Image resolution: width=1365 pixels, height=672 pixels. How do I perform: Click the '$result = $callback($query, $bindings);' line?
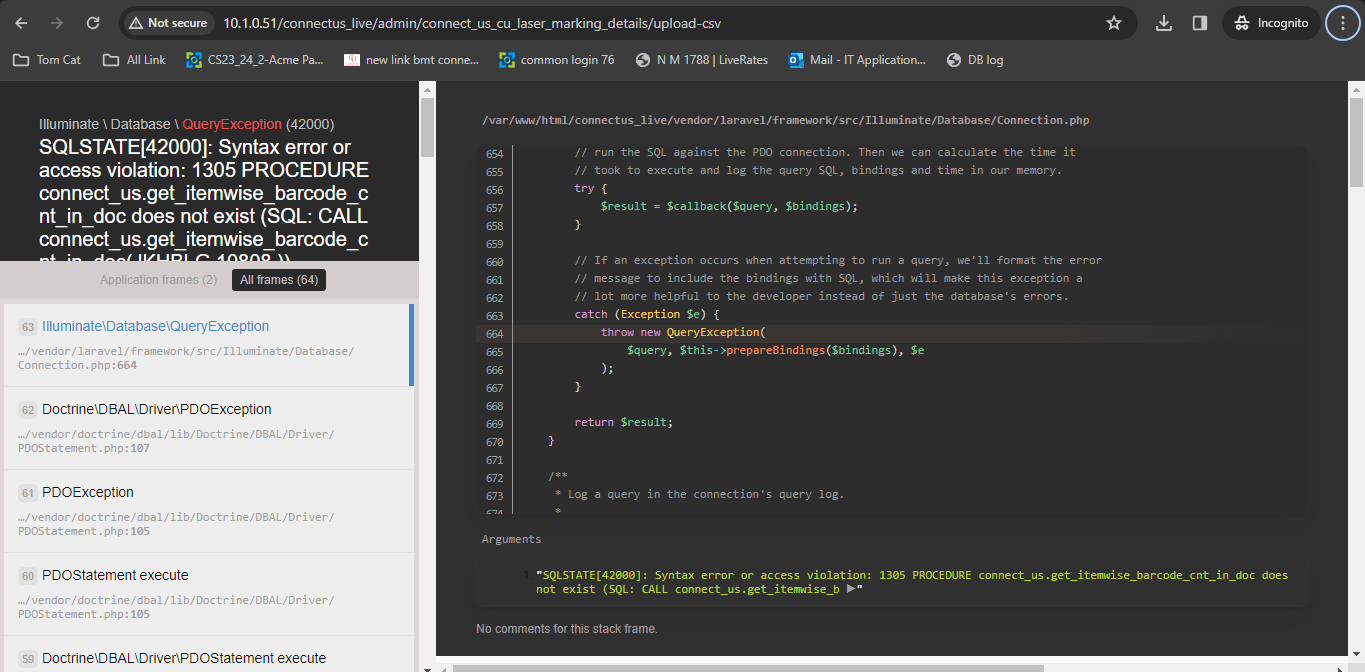729,206
